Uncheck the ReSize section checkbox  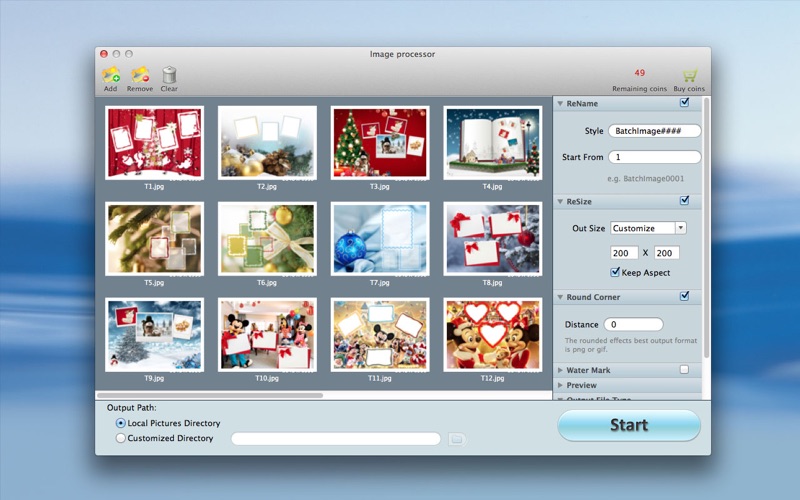pyautogui.click(x=684, y=201)
